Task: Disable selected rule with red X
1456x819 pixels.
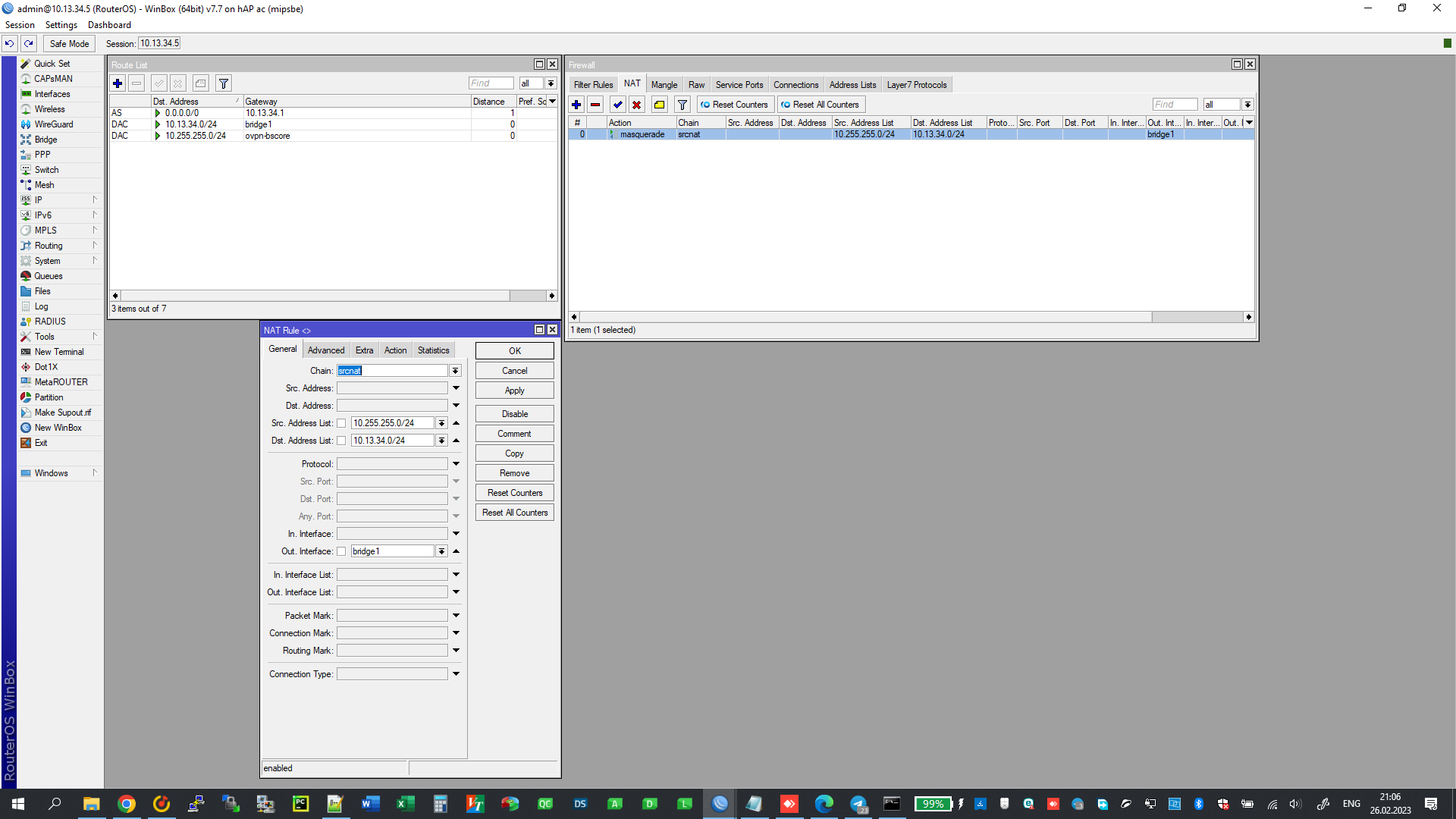Action: 637,105
